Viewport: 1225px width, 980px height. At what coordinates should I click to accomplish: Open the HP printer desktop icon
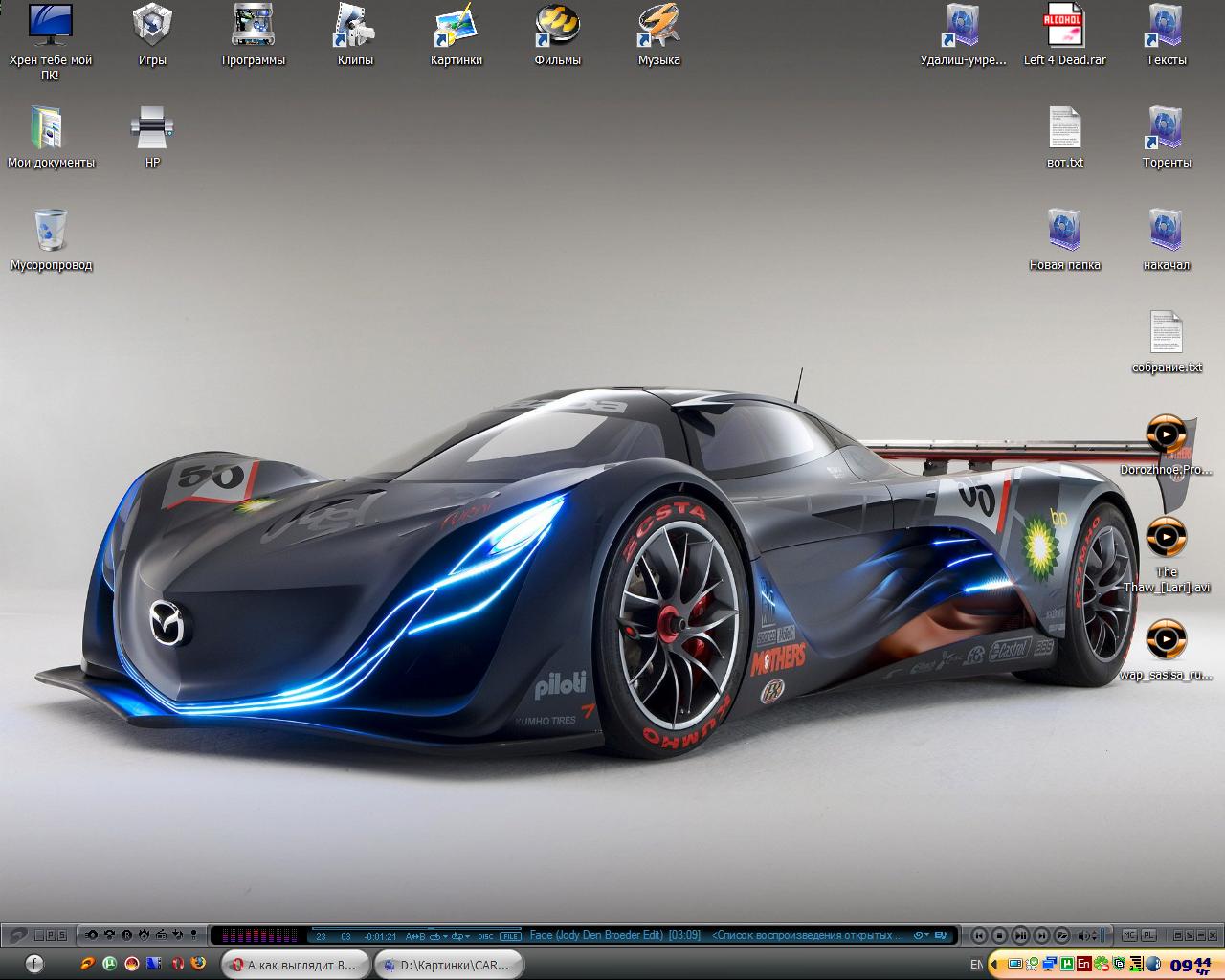coord(152,128)
